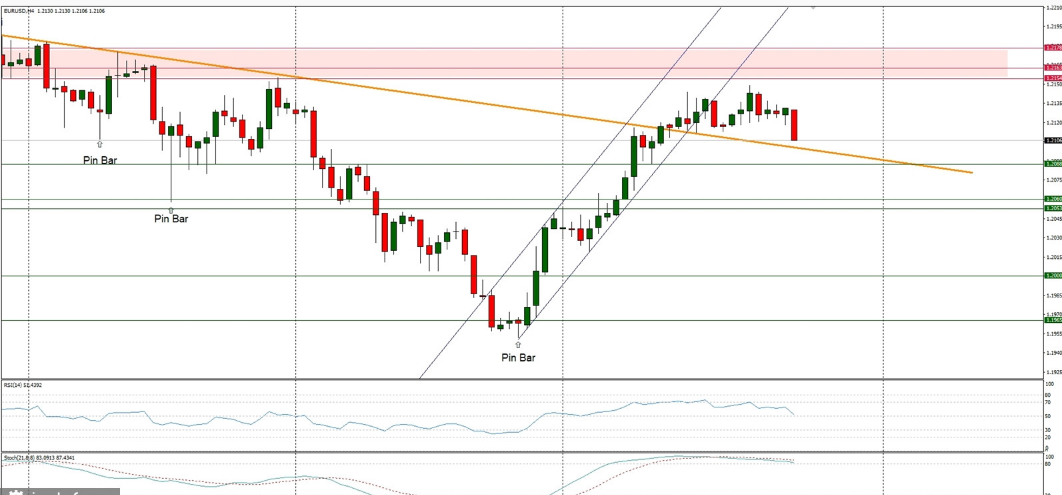Click the topmost red price tag on the axis
This screenshot has height=495, width=1062.
1052,48
